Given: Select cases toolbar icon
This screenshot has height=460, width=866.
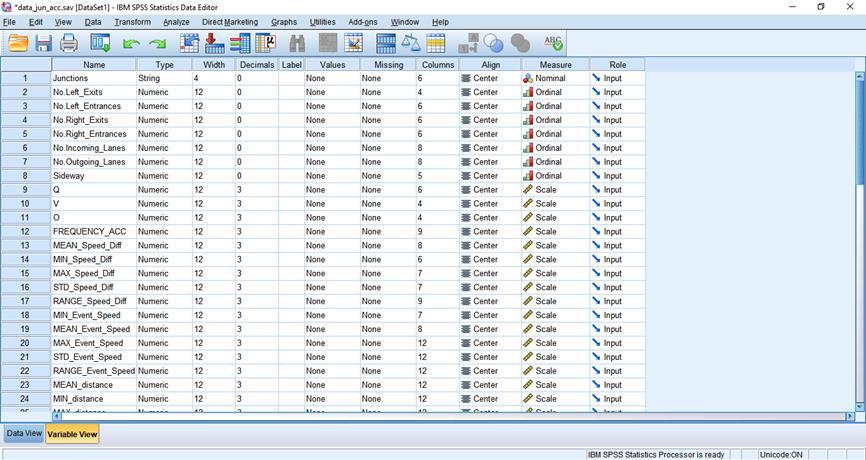Looking at the screenshot, I should (x=436, y=43).
